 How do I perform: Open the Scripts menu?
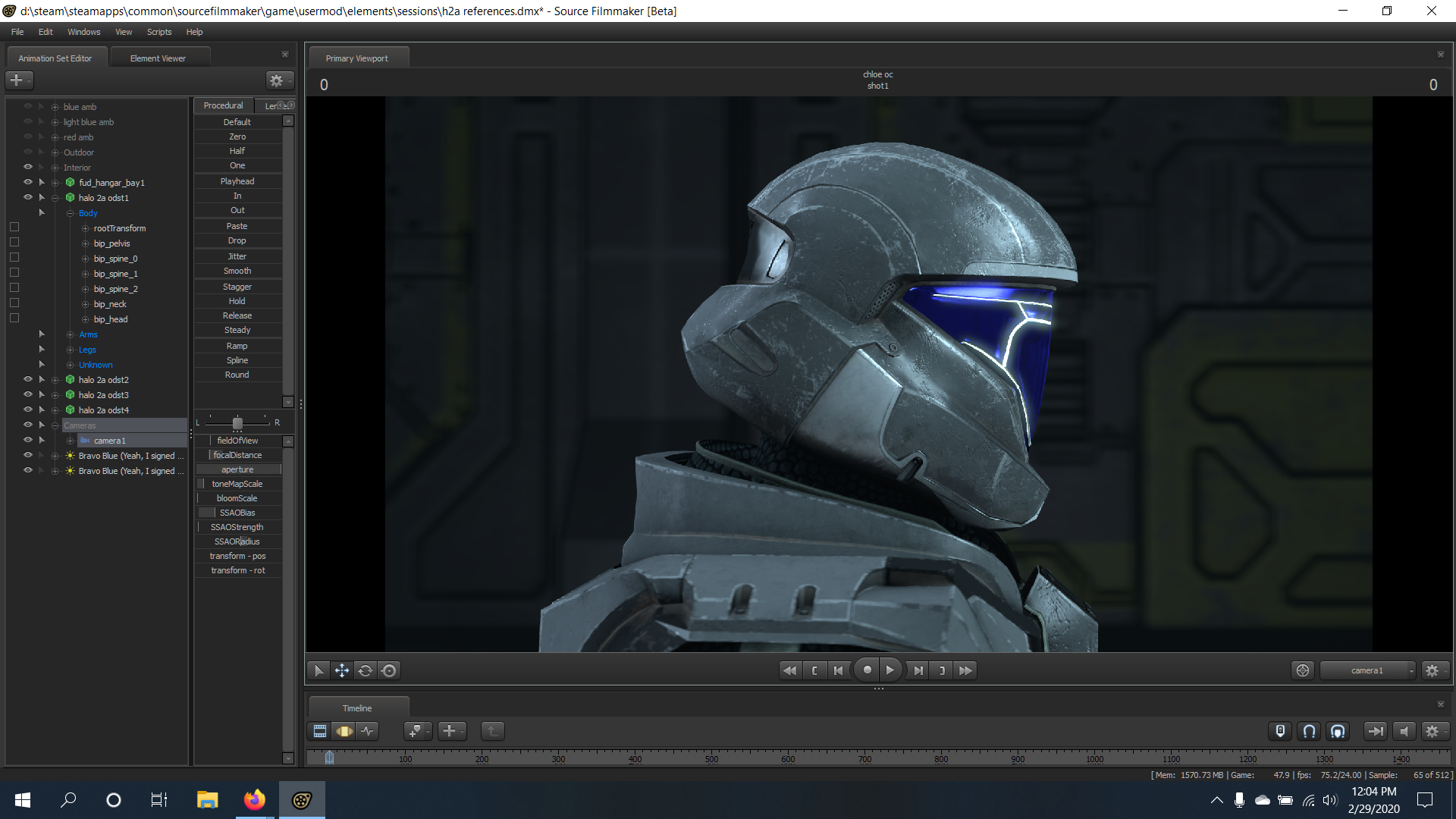[x=159, y=32]
